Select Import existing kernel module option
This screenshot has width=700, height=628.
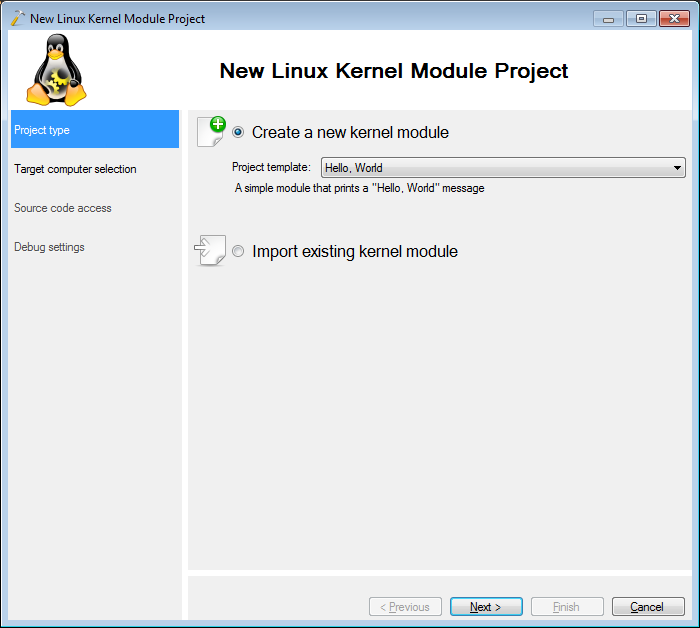[x=238, y=251]
